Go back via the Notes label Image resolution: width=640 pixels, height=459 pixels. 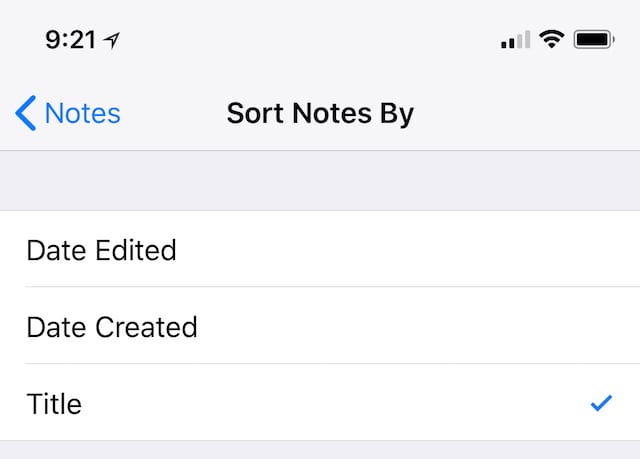[83, 113]
